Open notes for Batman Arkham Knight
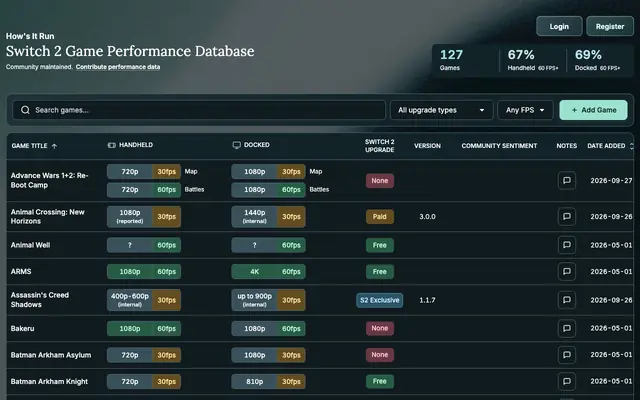 [x=567, y=381]
